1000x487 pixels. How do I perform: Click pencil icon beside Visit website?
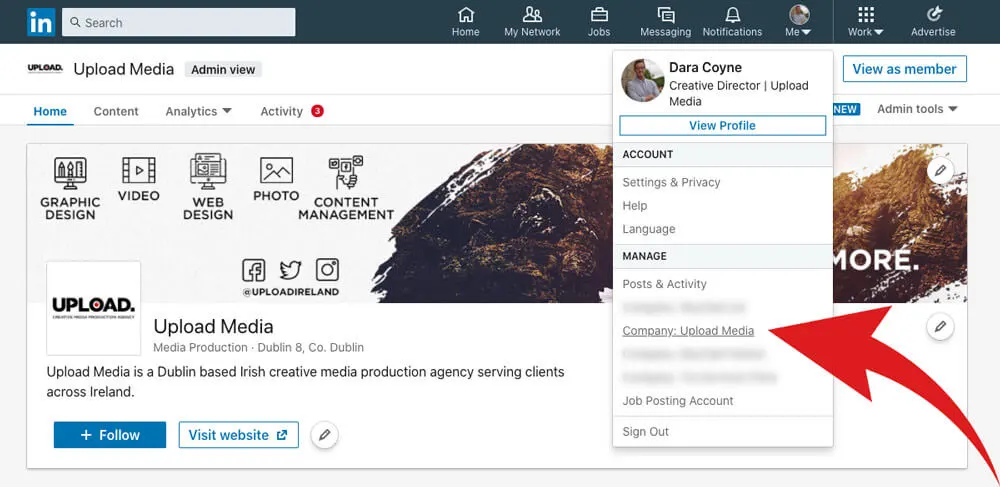pos(325,435)
